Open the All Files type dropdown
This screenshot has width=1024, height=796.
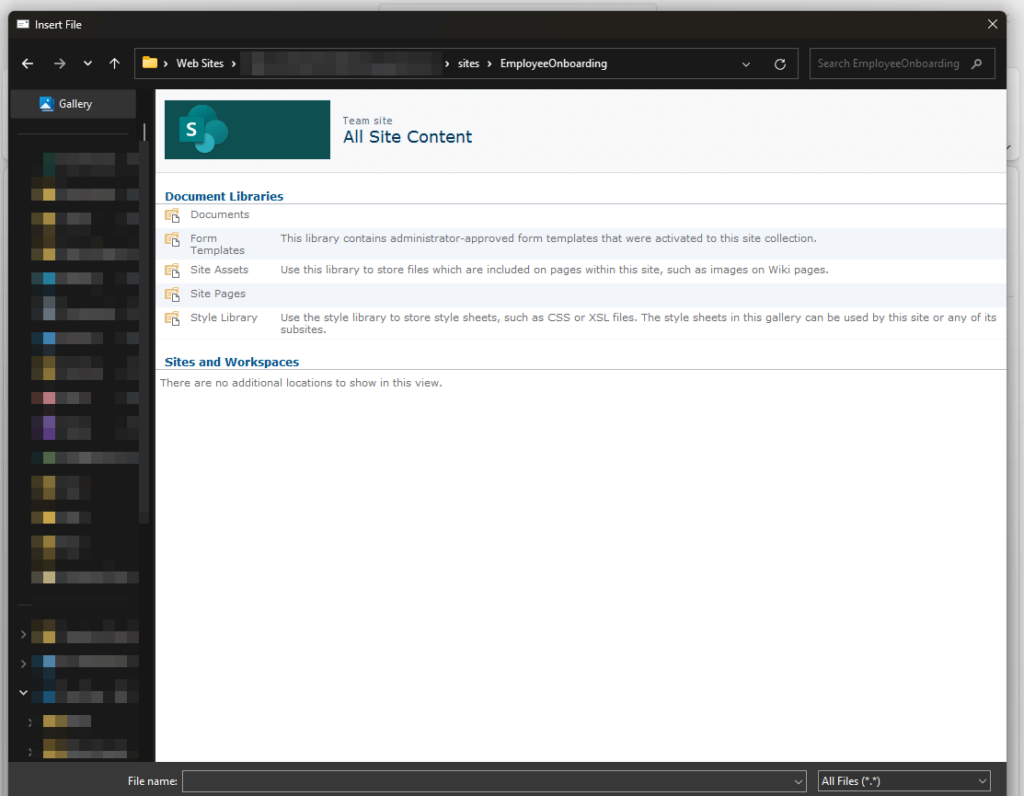click(x=904, y=781)
